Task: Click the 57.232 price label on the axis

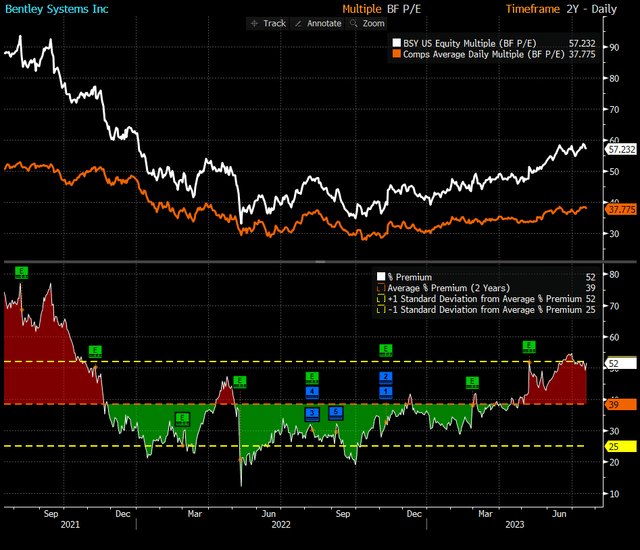Action: [x=621, y=149]
